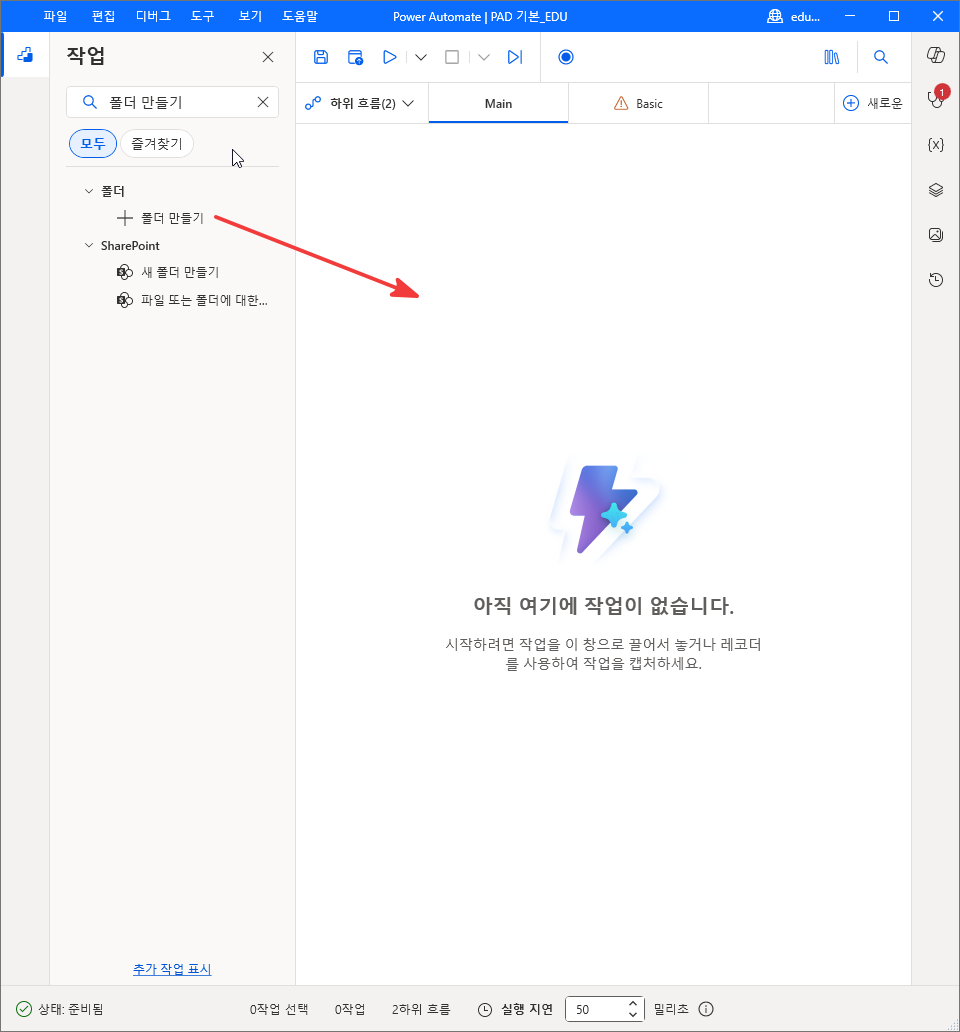Viewport: 960px width, 1032px height.
Task: Click the 0작업 status text
Action: pyautogui.click(x=349, y=1009)
